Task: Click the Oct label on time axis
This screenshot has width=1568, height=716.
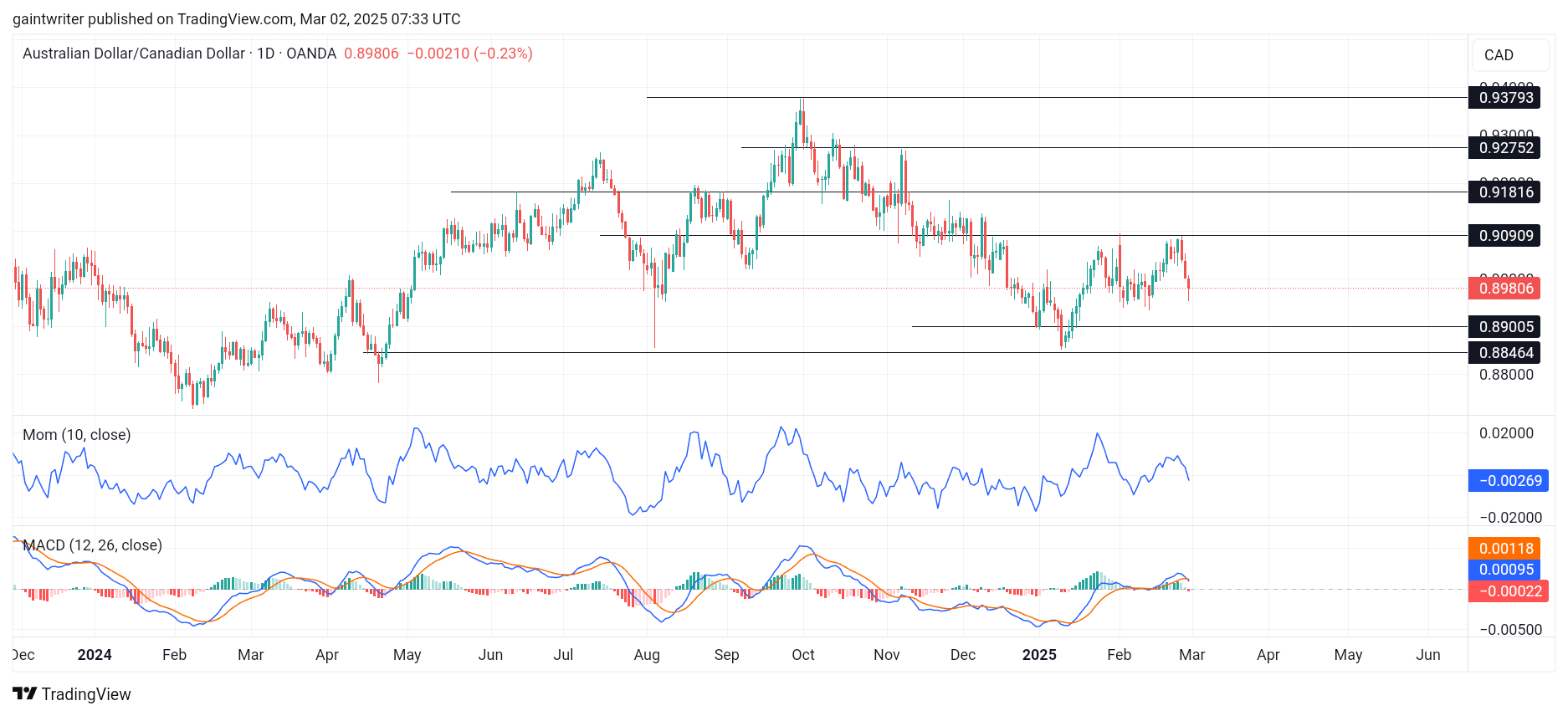Action: tap(803, 655)
